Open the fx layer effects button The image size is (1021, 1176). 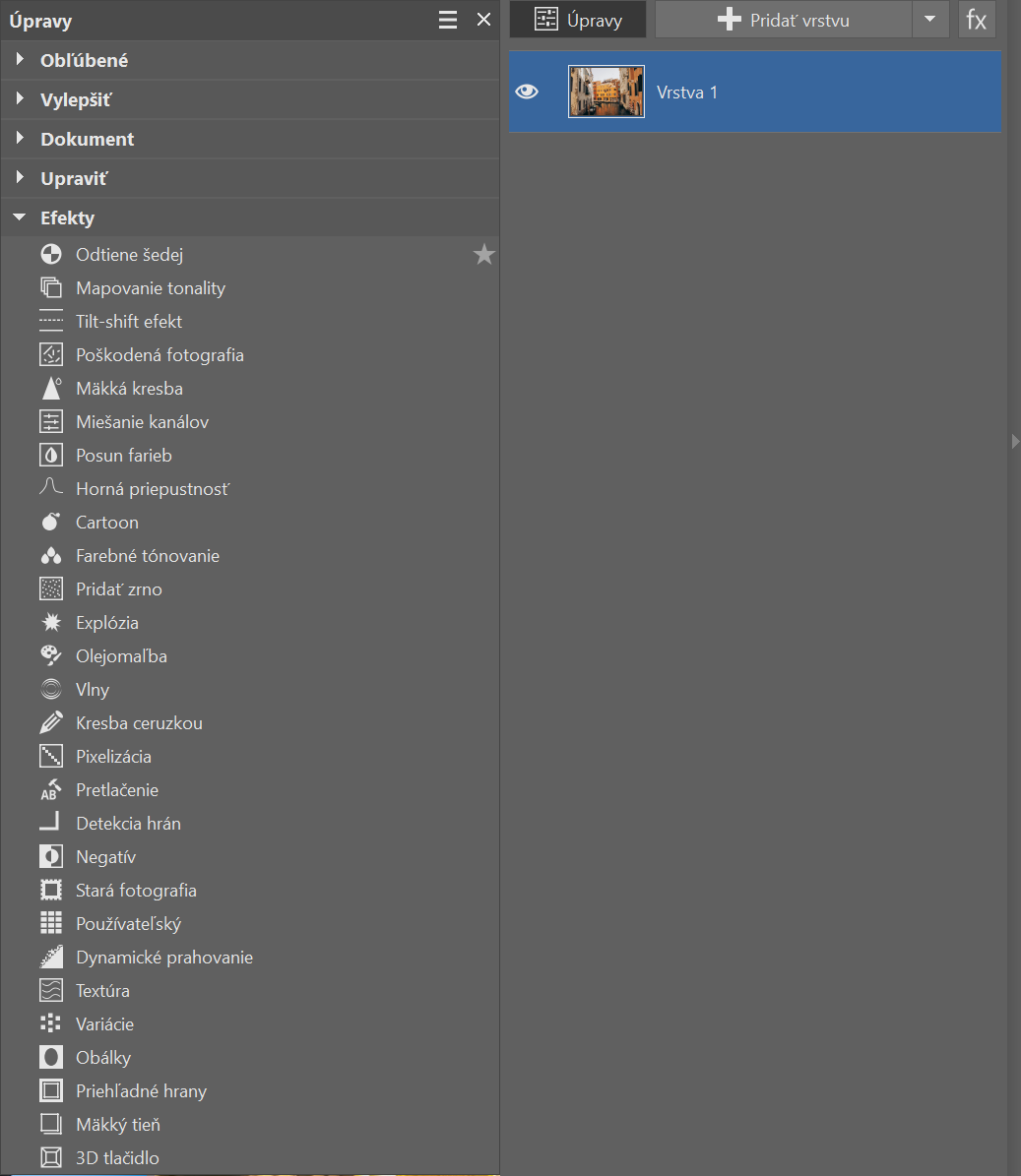[x=977, y=20]
